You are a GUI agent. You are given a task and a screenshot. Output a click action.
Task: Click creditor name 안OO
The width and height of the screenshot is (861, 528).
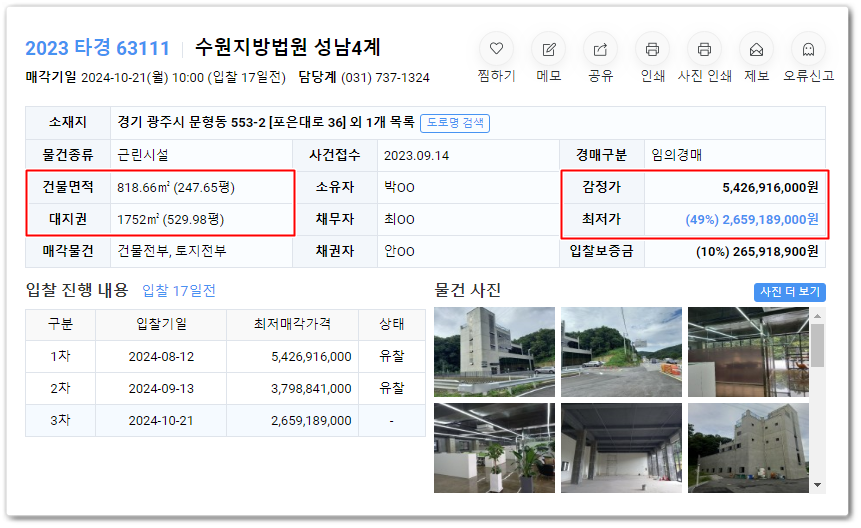[x=399, y=251]
